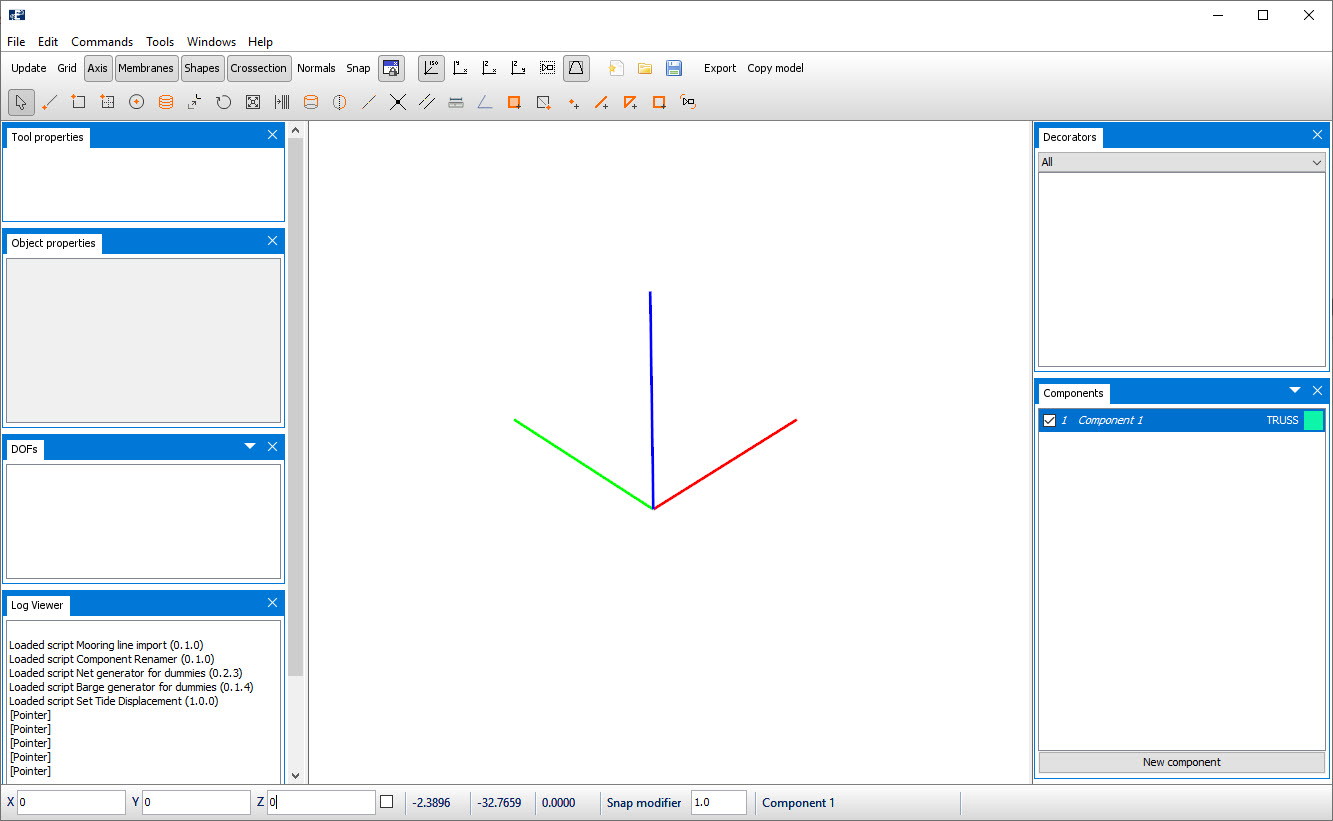Select the draw line tool
This screenshot has height=821, width=1333.
50,102
